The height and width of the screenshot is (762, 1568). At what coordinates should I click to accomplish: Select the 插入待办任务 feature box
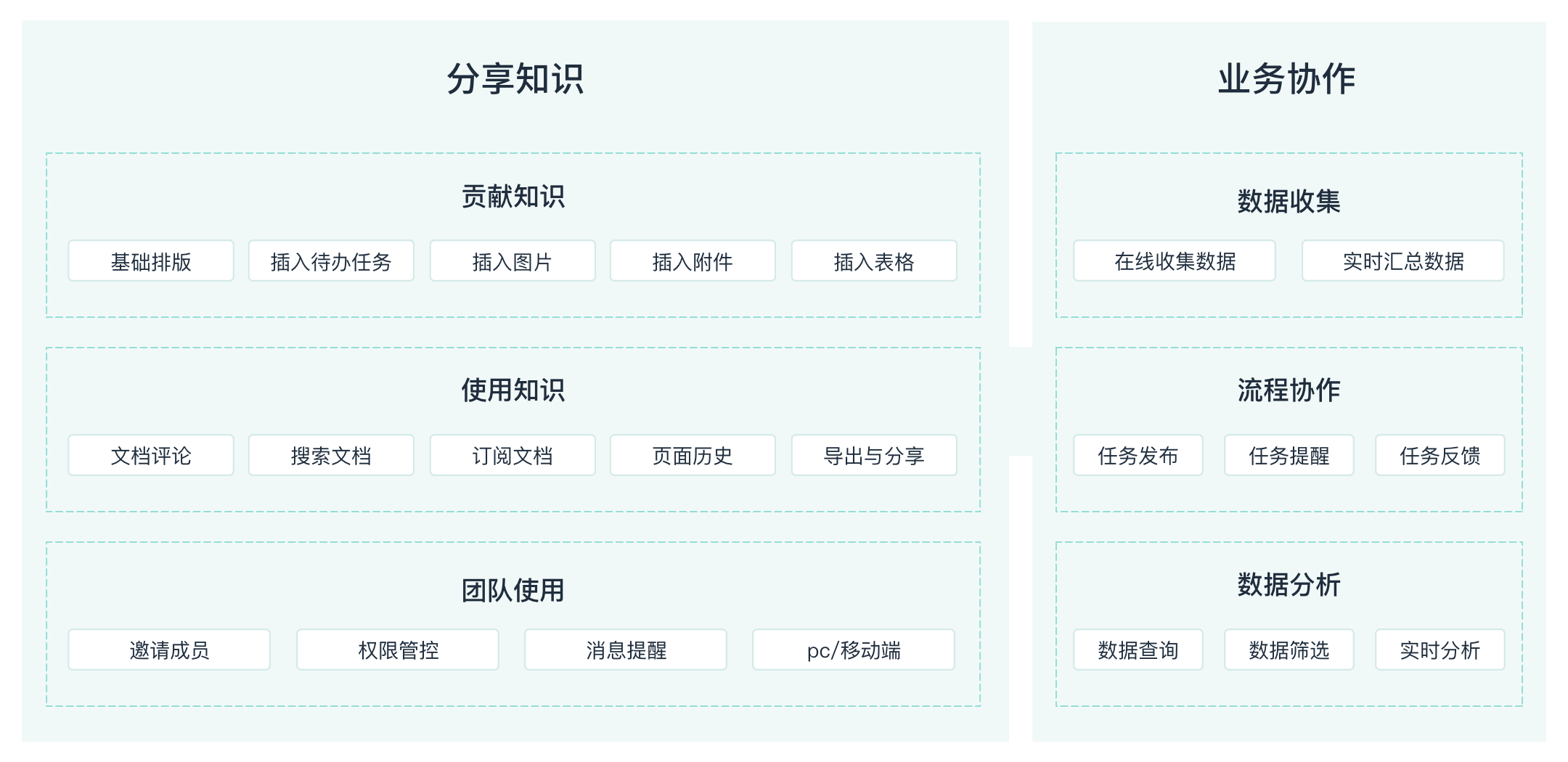click(x=331, y=261)
